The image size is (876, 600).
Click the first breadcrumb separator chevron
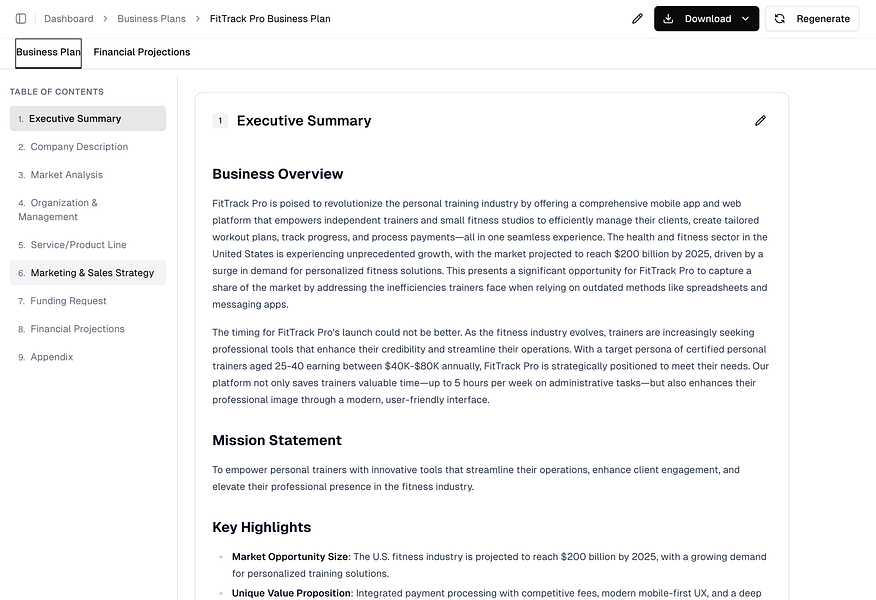(105, 18)
